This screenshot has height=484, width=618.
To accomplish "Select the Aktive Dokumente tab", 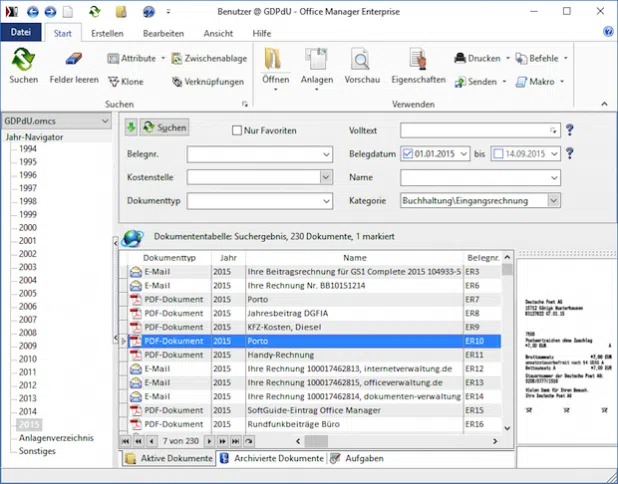I will 169,458.
